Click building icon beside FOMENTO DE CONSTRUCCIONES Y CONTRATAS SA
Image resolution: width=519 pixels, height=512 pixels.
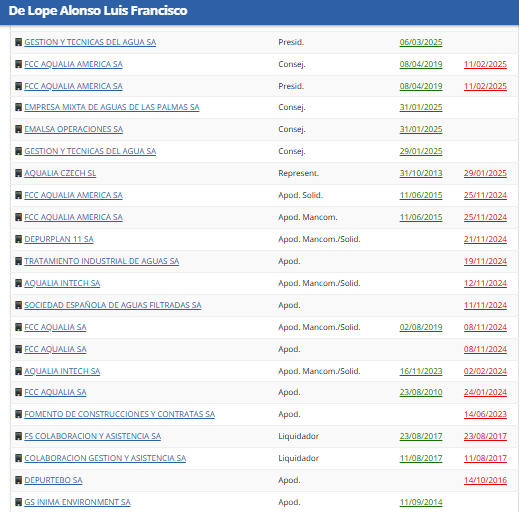[x=19, y=414]
